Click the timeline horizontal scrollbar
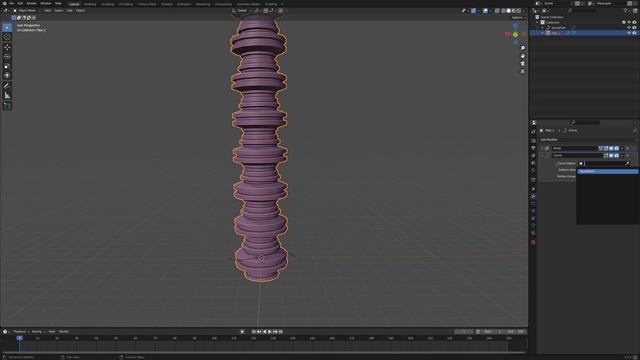Viewport: 640px width, 360px height. (264, 352)
